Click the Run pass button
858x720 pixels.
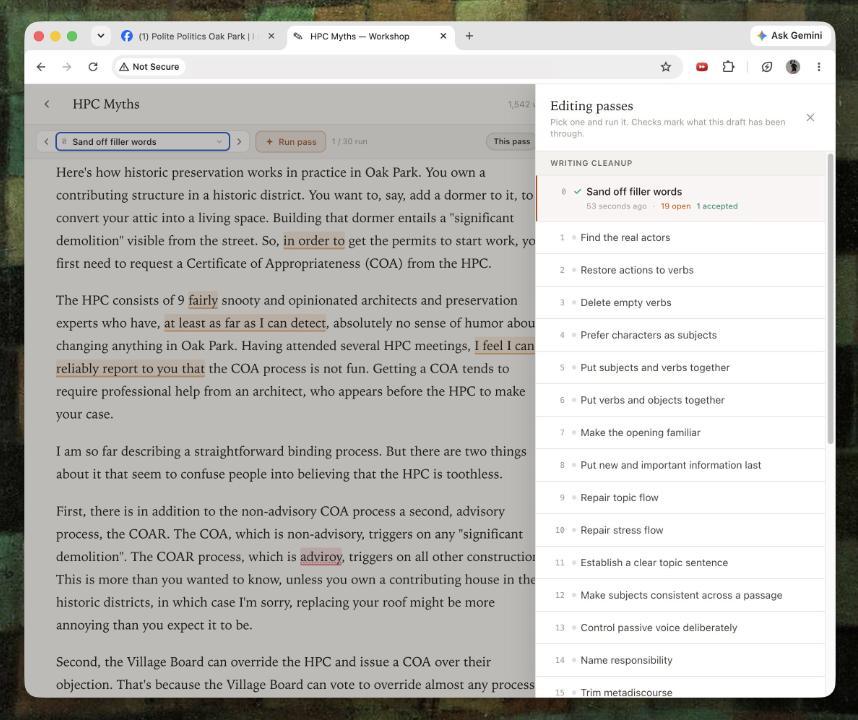click(x=291, y=142)
